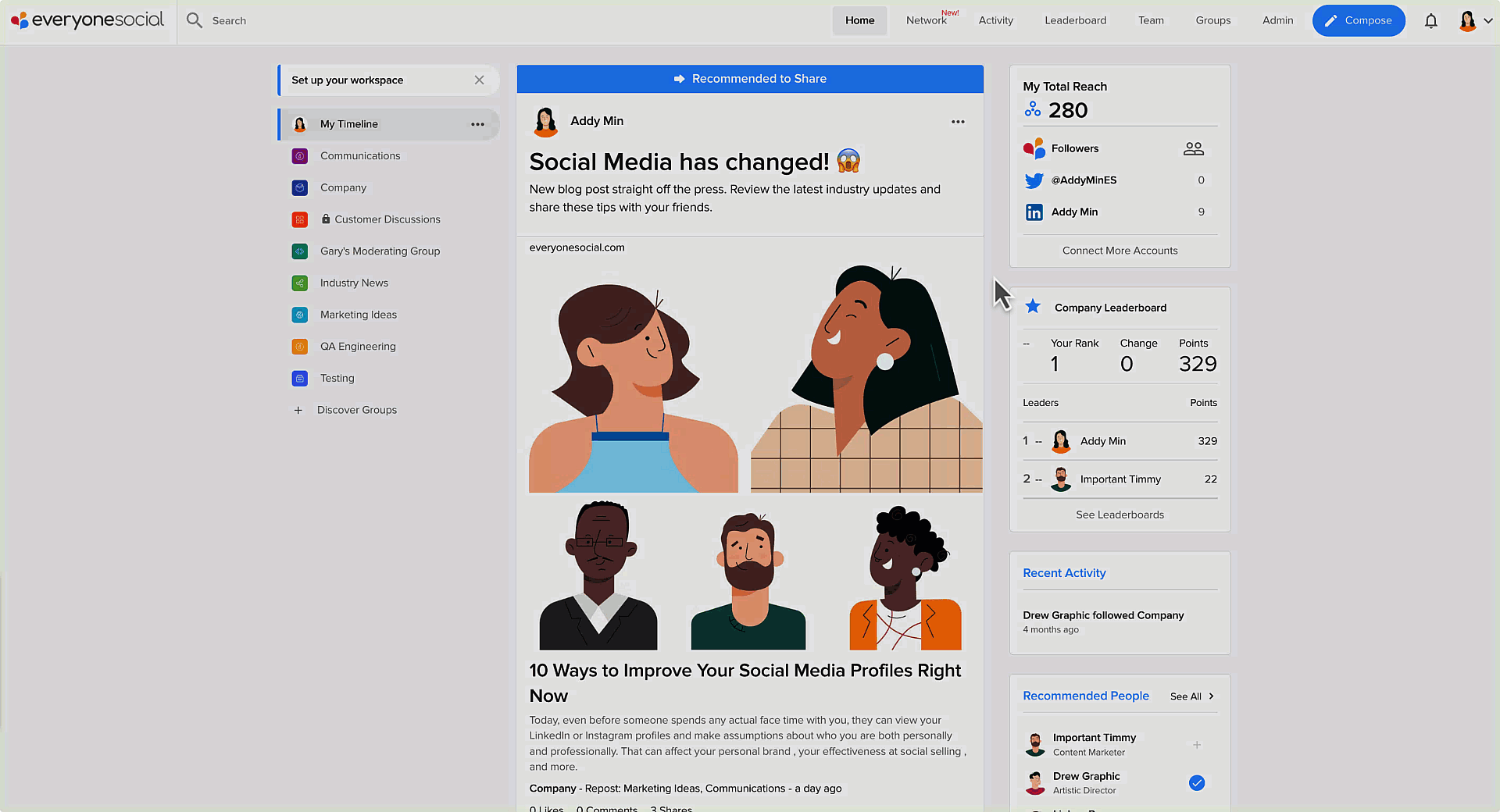Select the Industry News group icon
The height and width of the screenshot is (812, 1500).
(299, 283)
